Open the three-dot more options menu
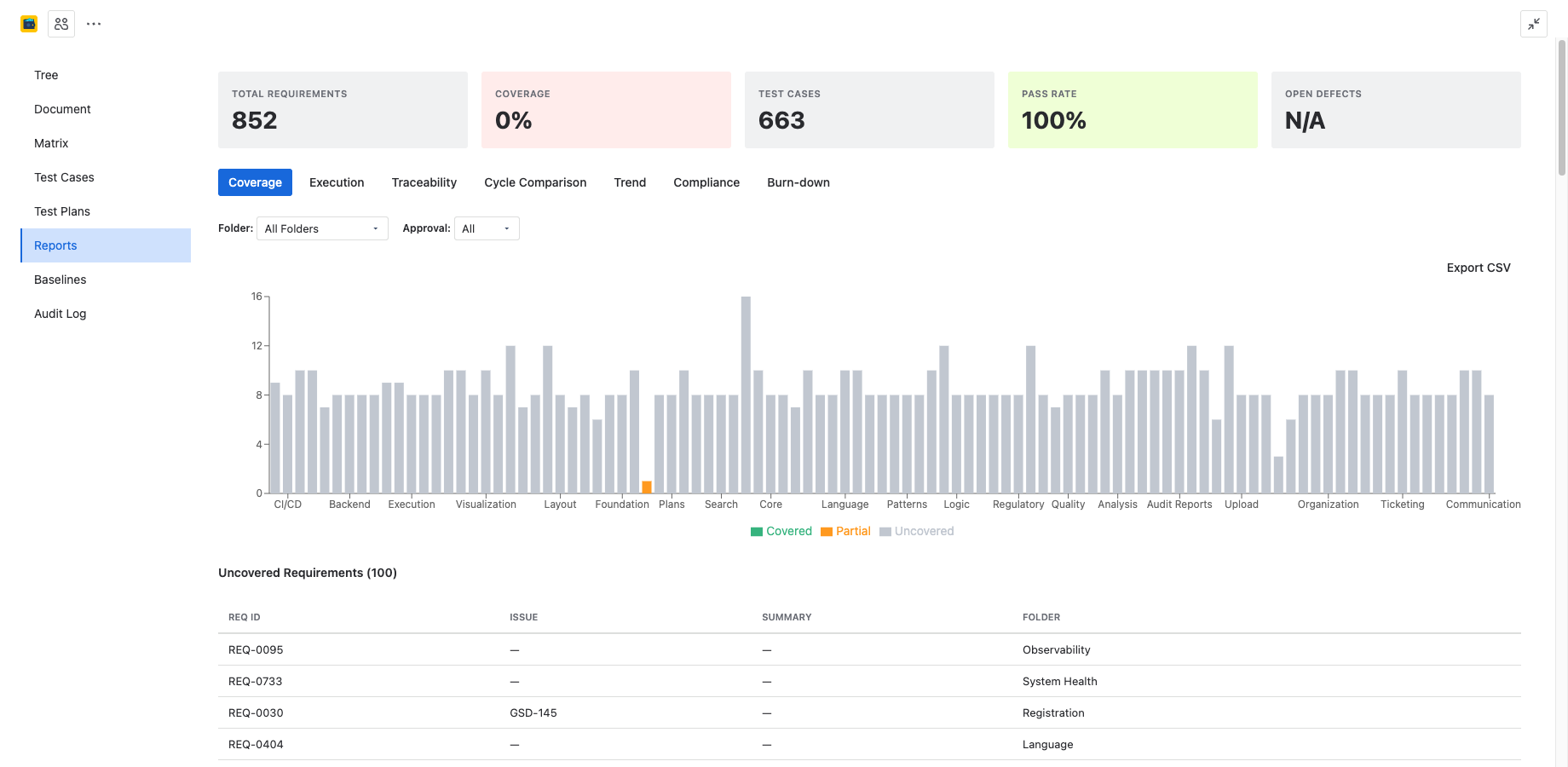 click(x=93, y=23)
